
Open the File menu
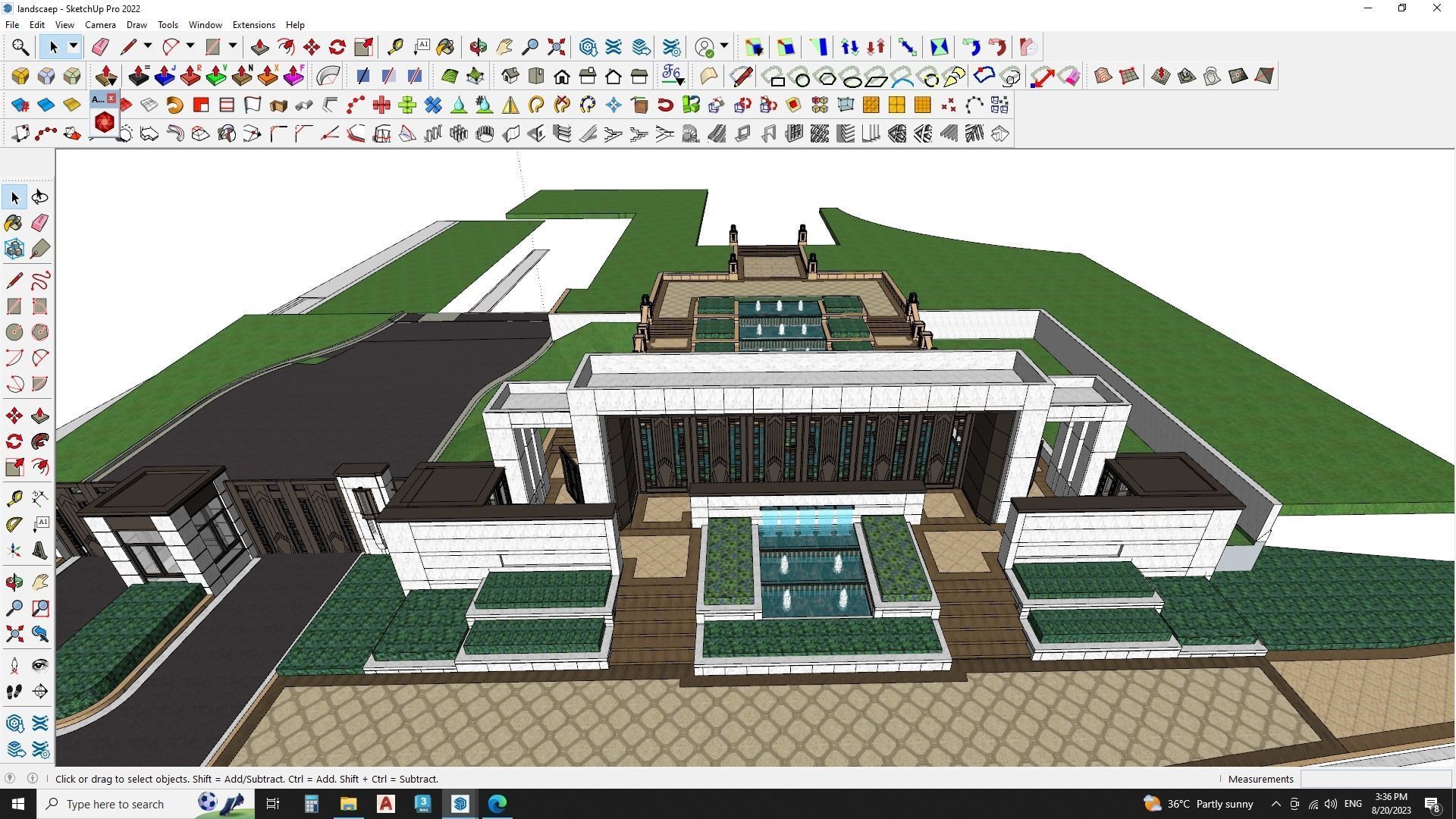[x=12, y=24]
